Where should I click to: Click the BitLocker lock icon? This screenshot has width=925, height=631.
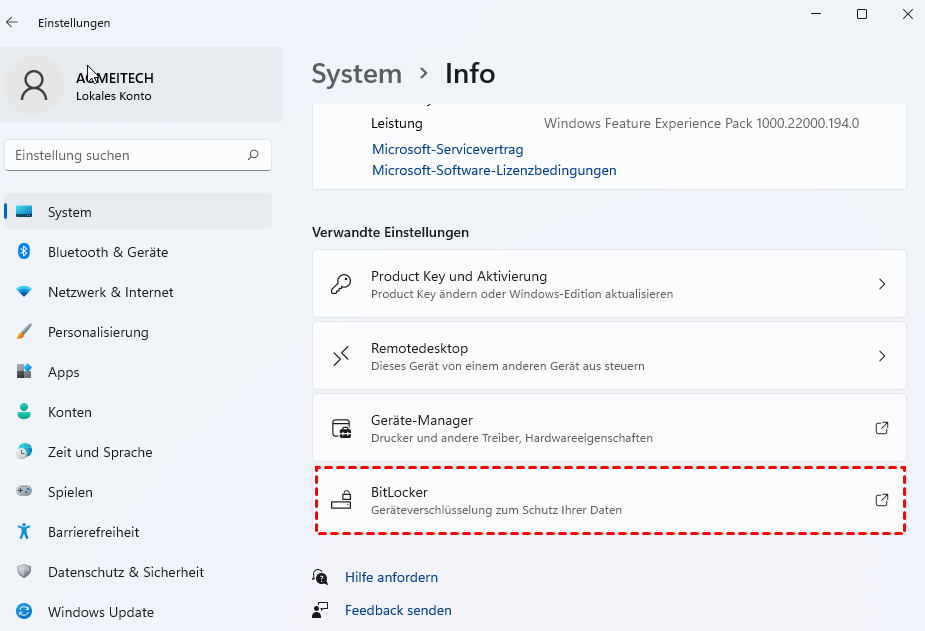coord(341,500)
